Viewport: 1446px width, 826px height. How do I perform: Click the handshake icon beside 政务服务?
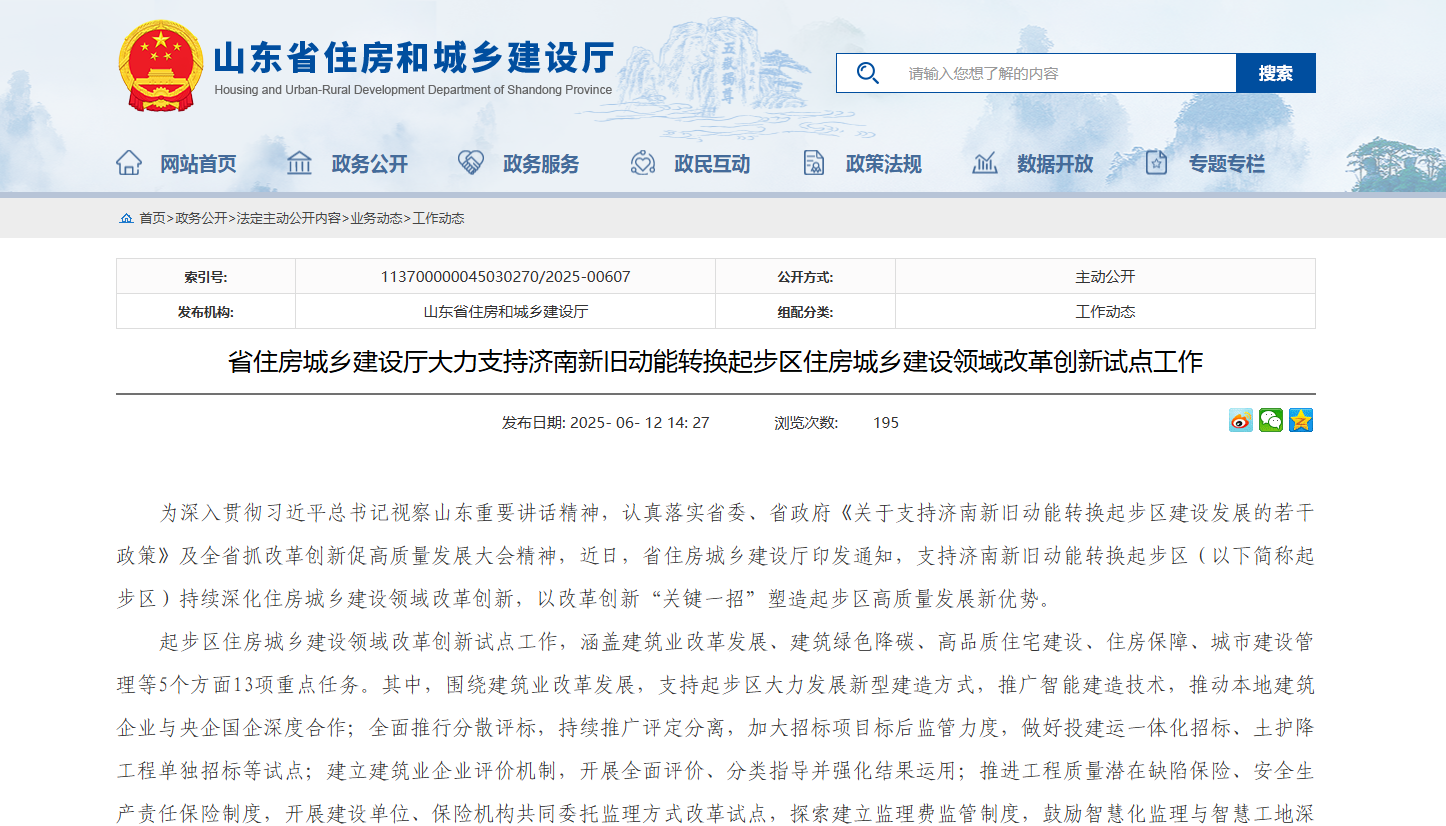click(470, 163)
